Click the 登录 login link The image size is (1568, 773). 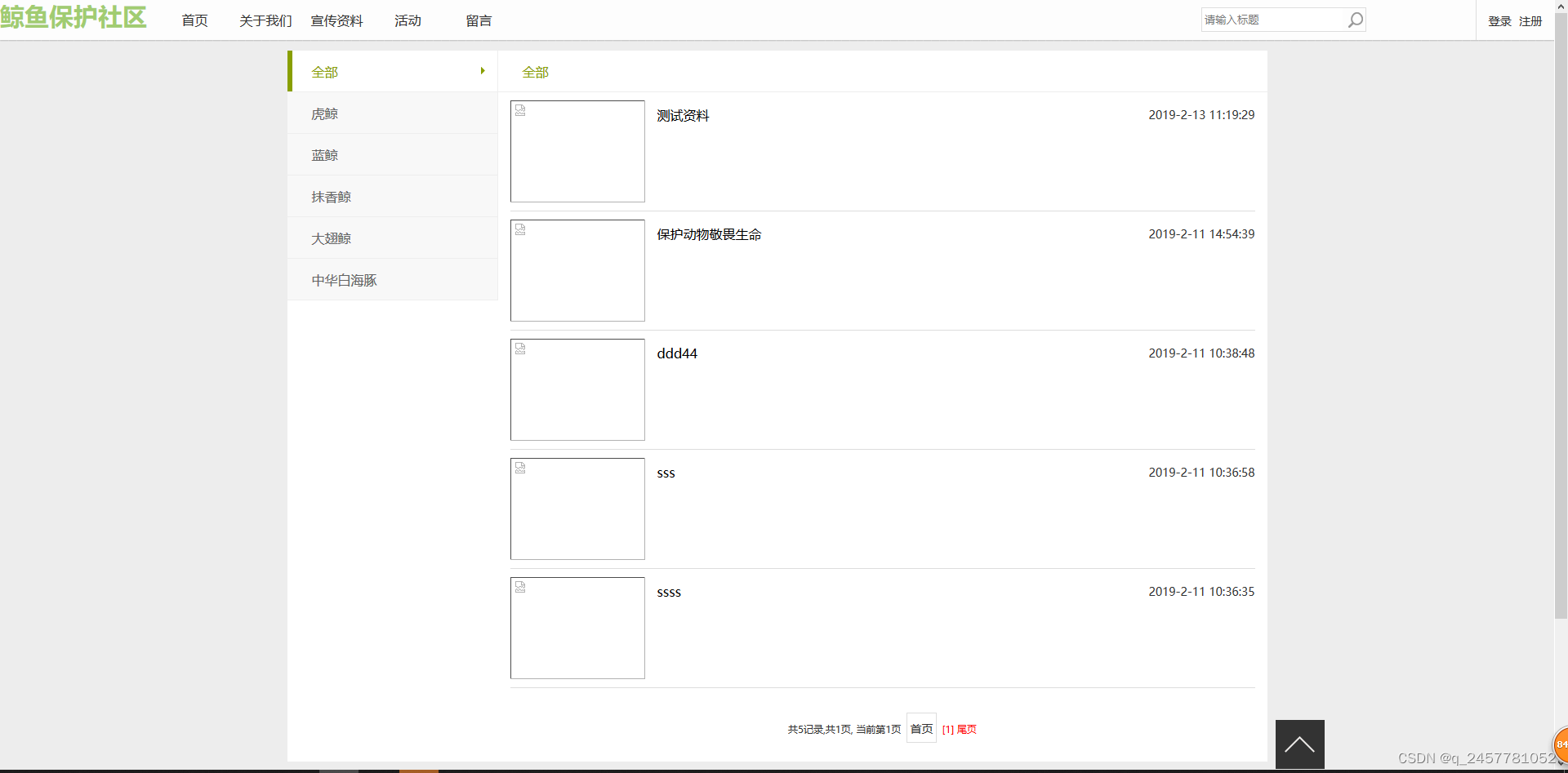pyautogui.click(x=1499, y=21)
